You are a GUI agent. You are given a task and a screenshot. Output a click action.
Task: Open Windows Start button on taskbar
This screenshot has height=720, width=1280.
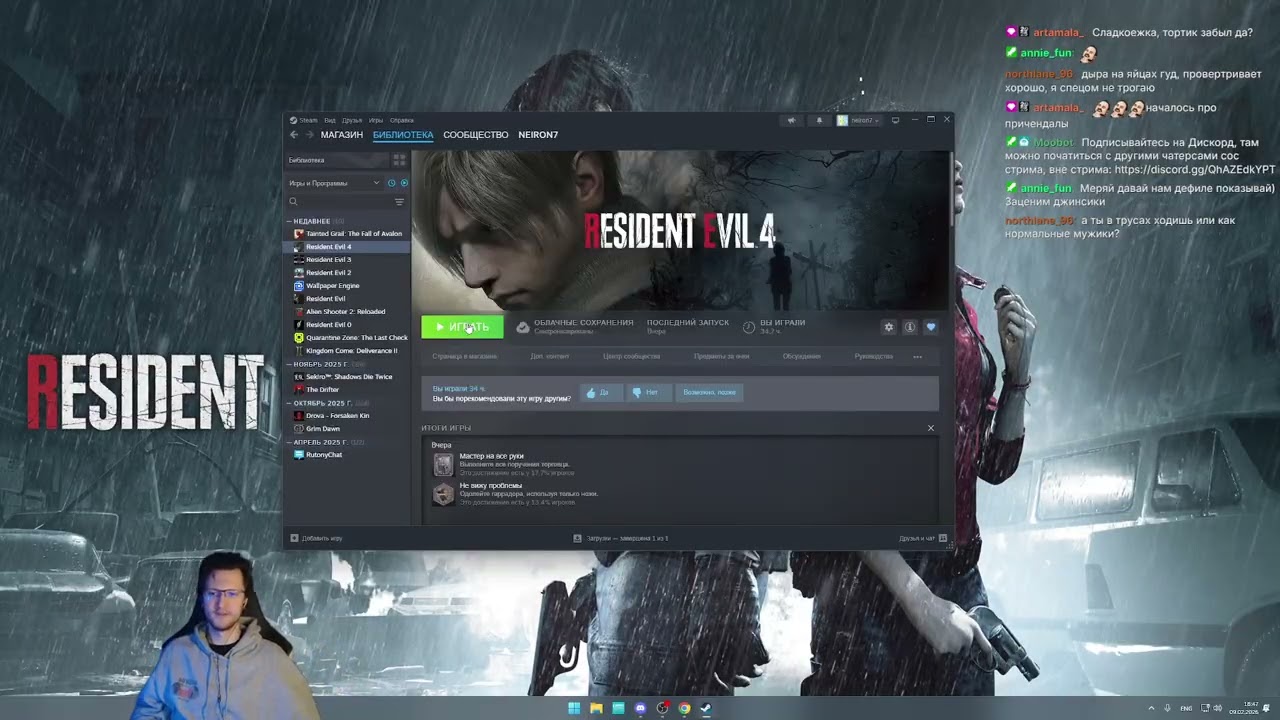pos(574,708)
